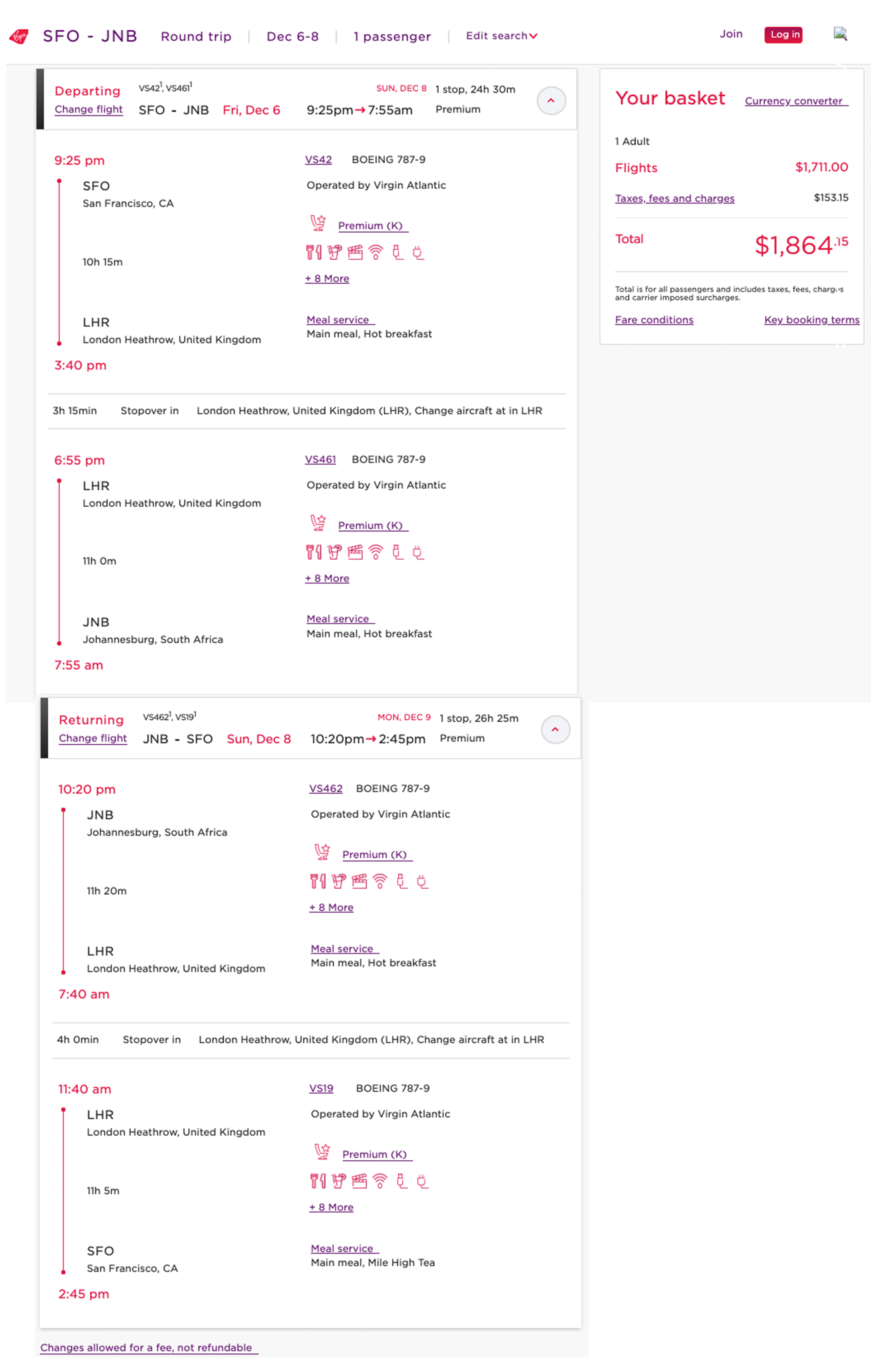871x1372 pixels.
Task: Open the Edit search dropdown
Action: coord(501,36)
